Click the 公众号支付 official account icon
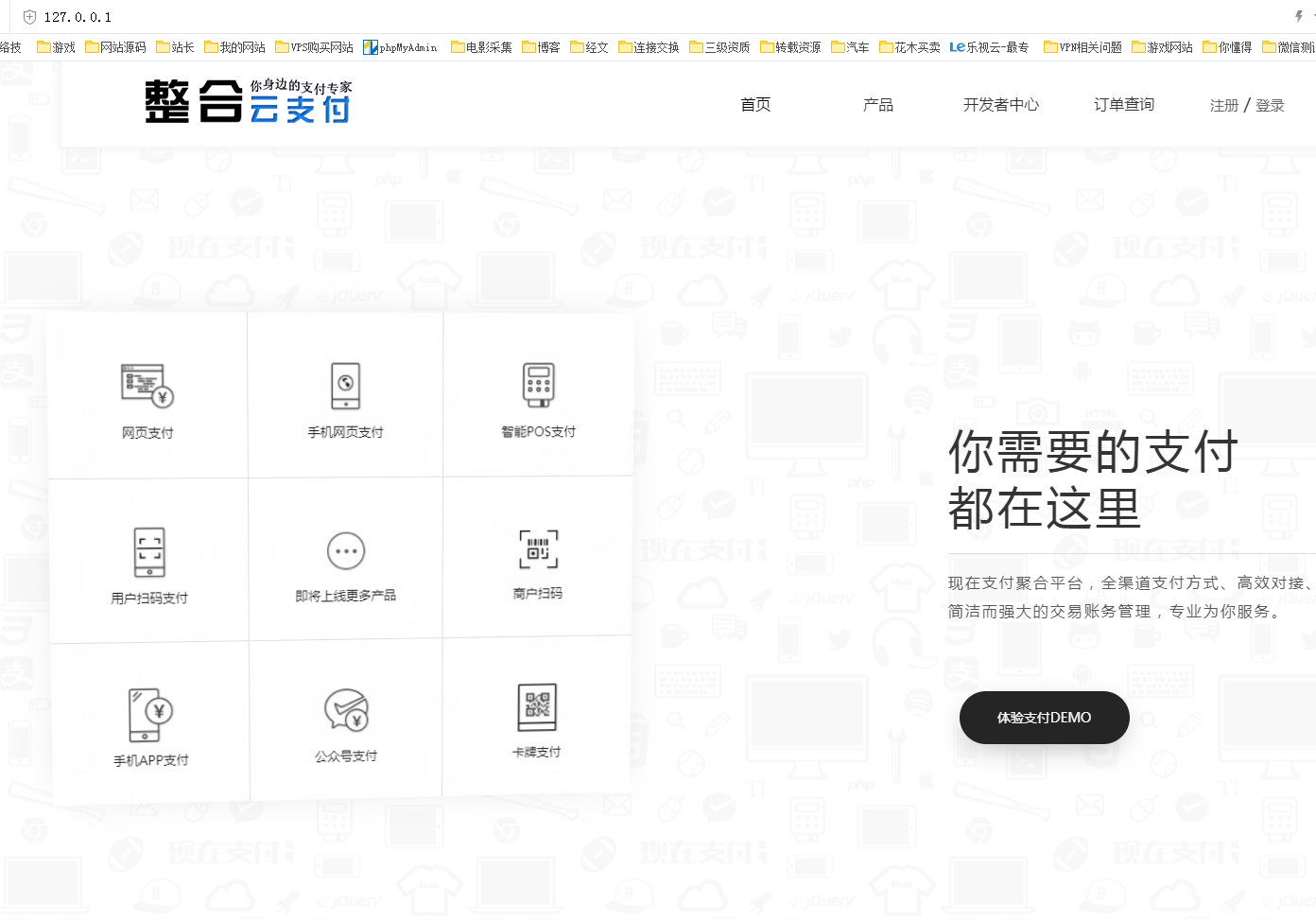This screenshot has height=920, width=1316. [346, 710]
